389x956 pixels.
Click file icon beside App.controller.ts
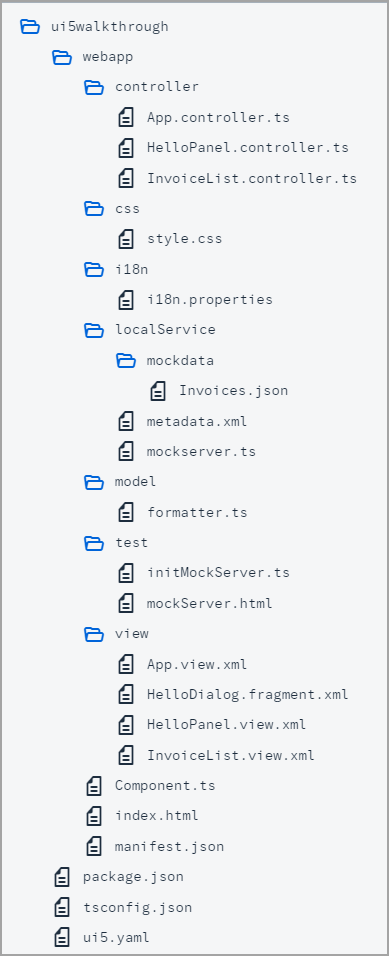[126, 117]
